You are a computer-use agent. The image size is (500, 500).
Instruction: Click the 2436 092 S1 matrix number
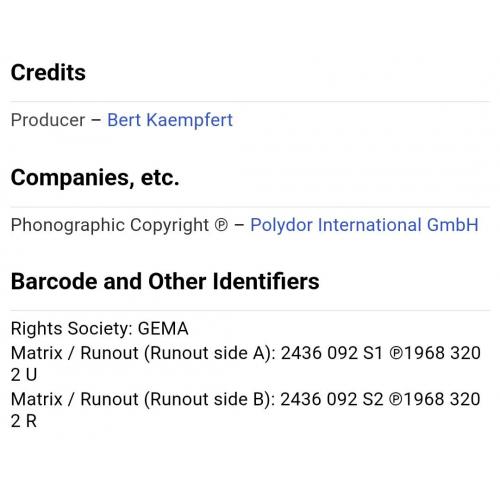(x=331, y=353)
